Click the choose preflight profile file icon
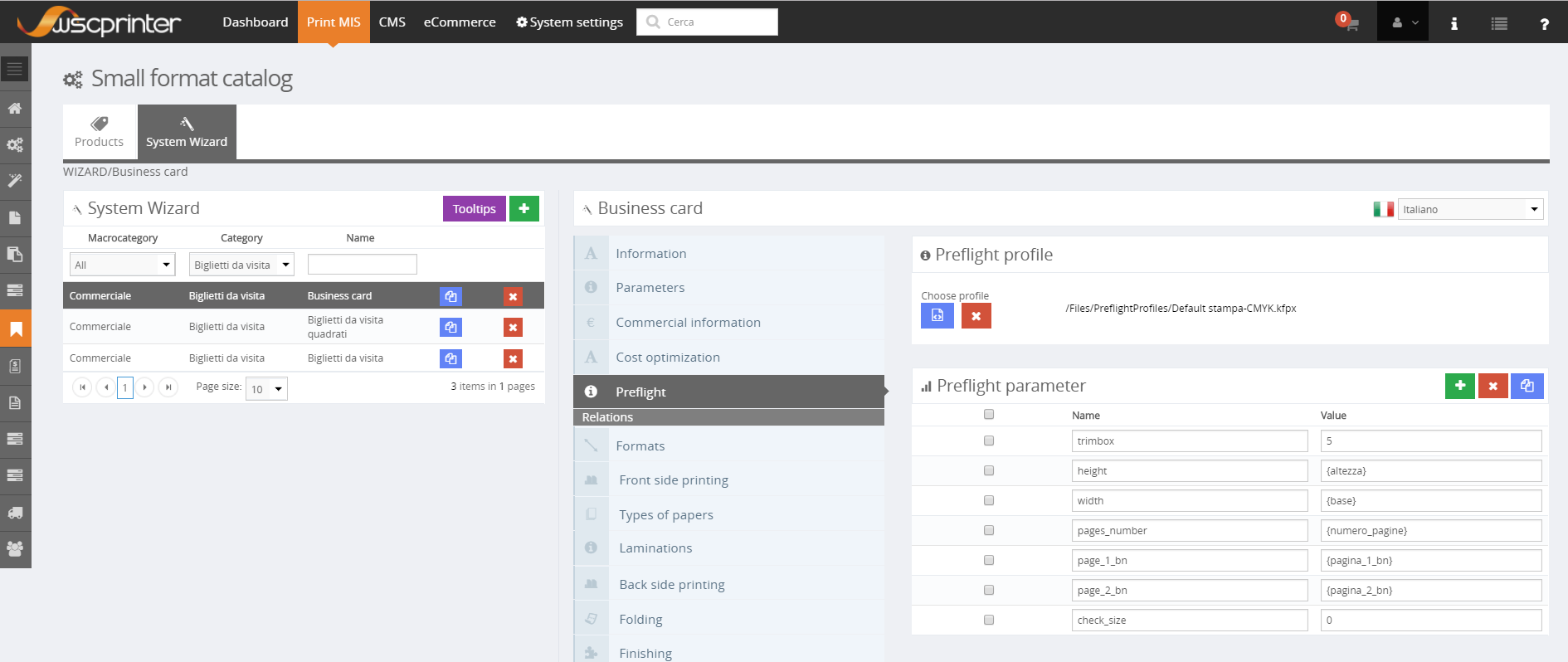The image size is (1568, 662). click(x=937, y=315)
